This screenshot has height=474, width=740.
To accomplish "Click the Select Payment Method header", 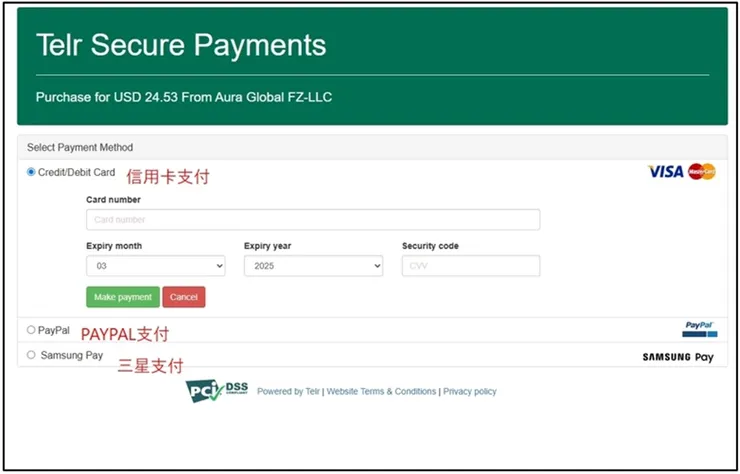I will (x=80, y=147).
